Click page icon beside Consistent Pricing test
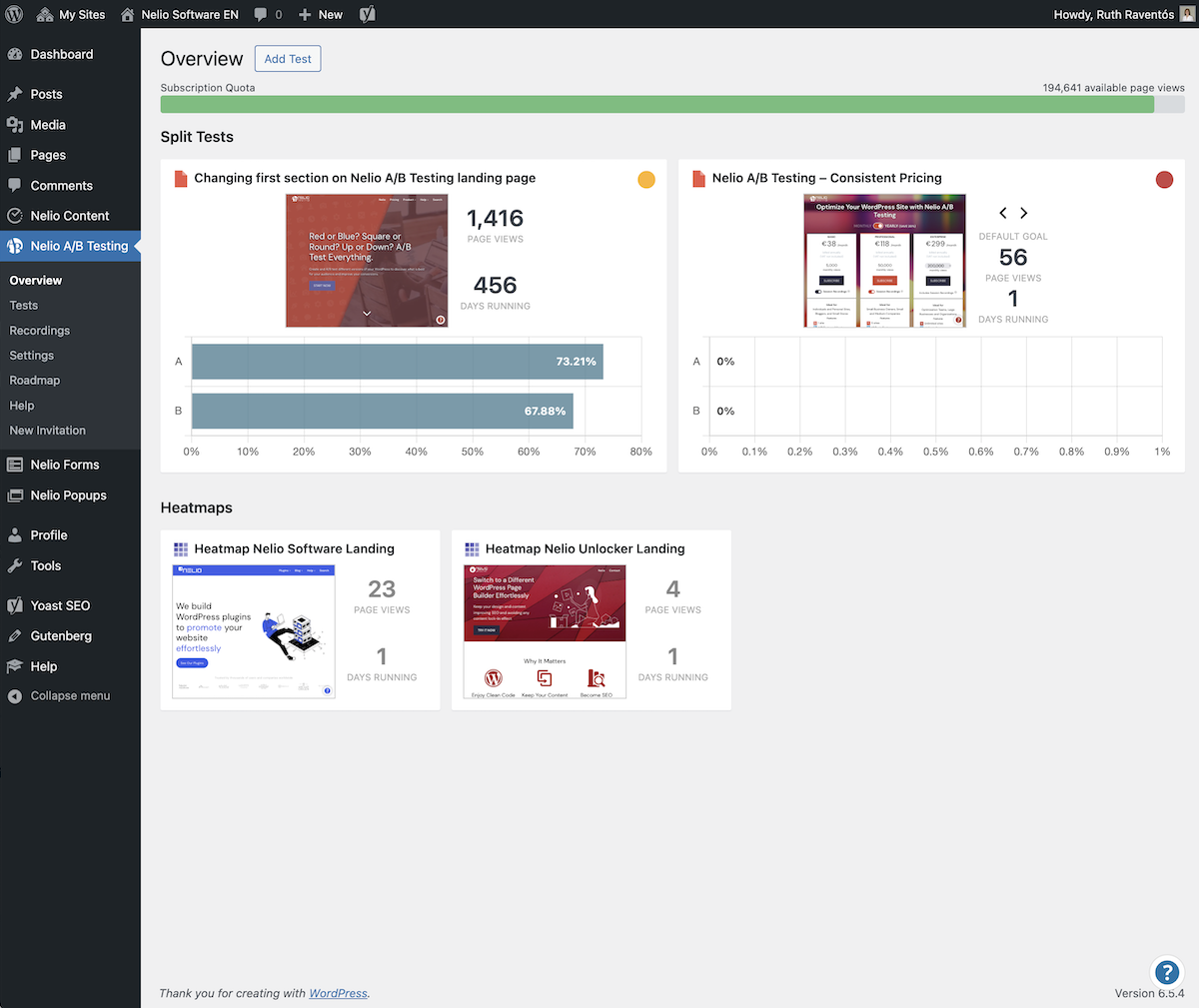1199x1008 pixels. pyautogui.click(x=699, y=179)
